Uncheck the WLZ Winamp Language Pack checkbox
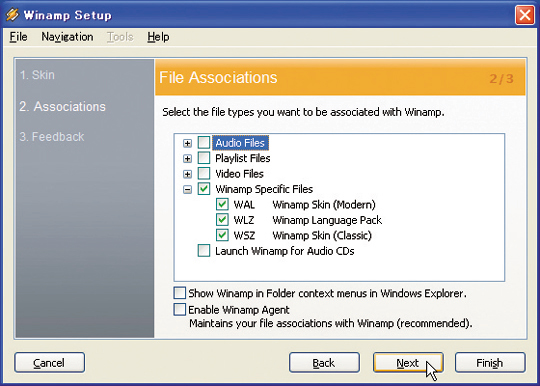The image size is (540, 386). pyautogui.click(x=222, y=220)
